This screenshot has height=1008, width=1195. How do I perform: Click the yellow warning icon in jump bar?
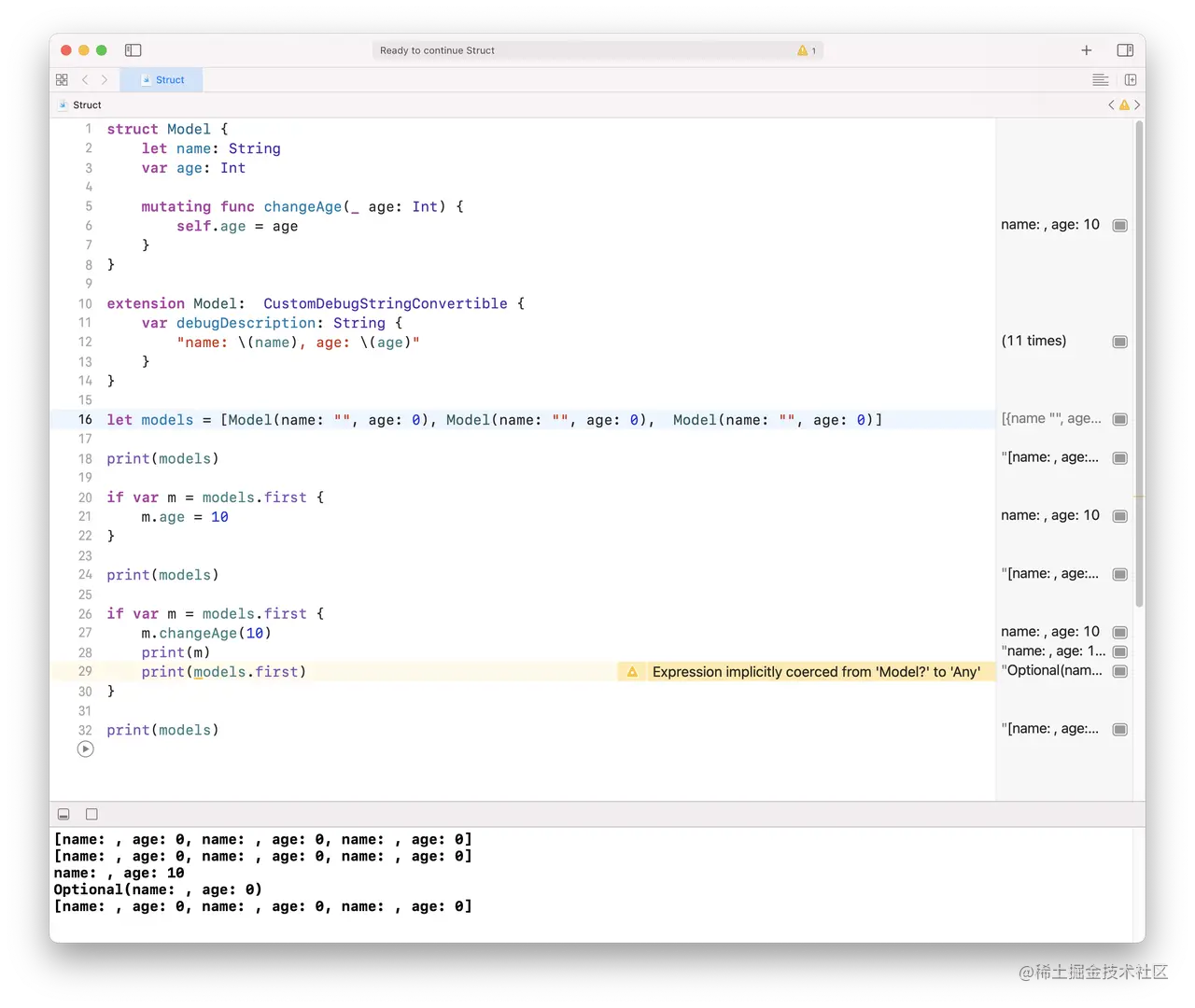point(1124,105)
